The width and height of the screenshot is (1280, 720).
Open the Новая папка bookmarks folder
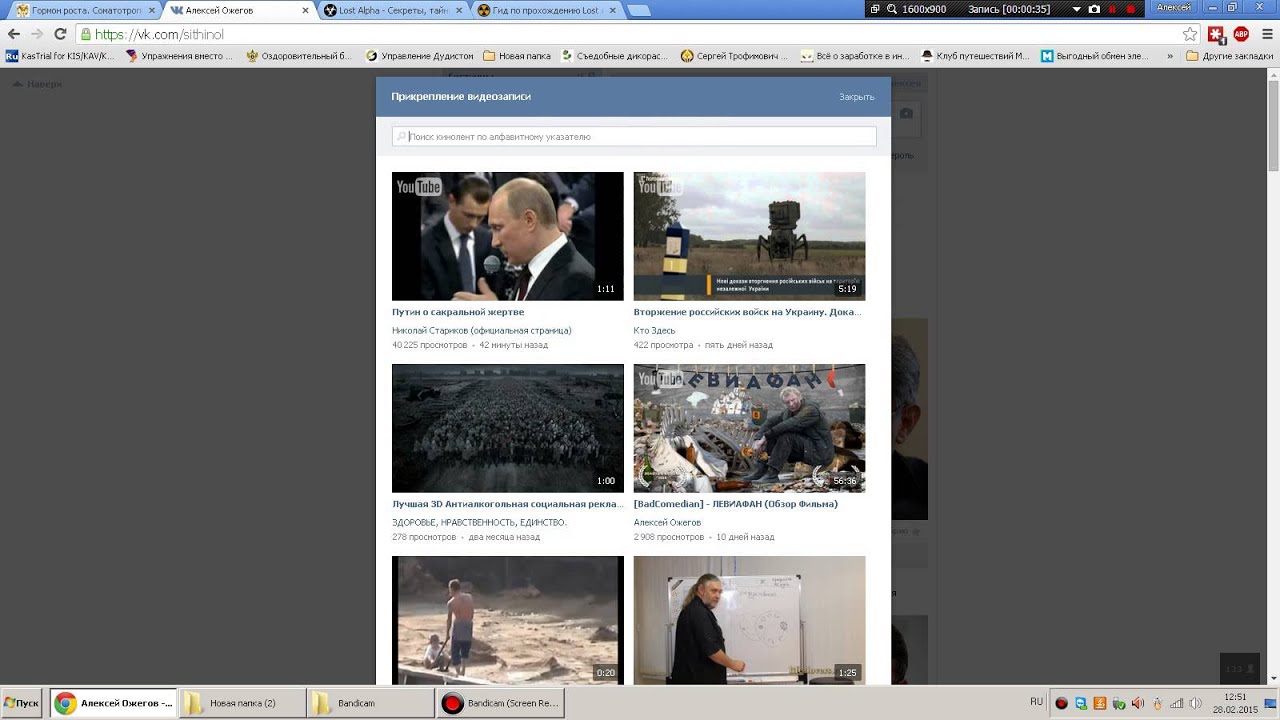517,56
